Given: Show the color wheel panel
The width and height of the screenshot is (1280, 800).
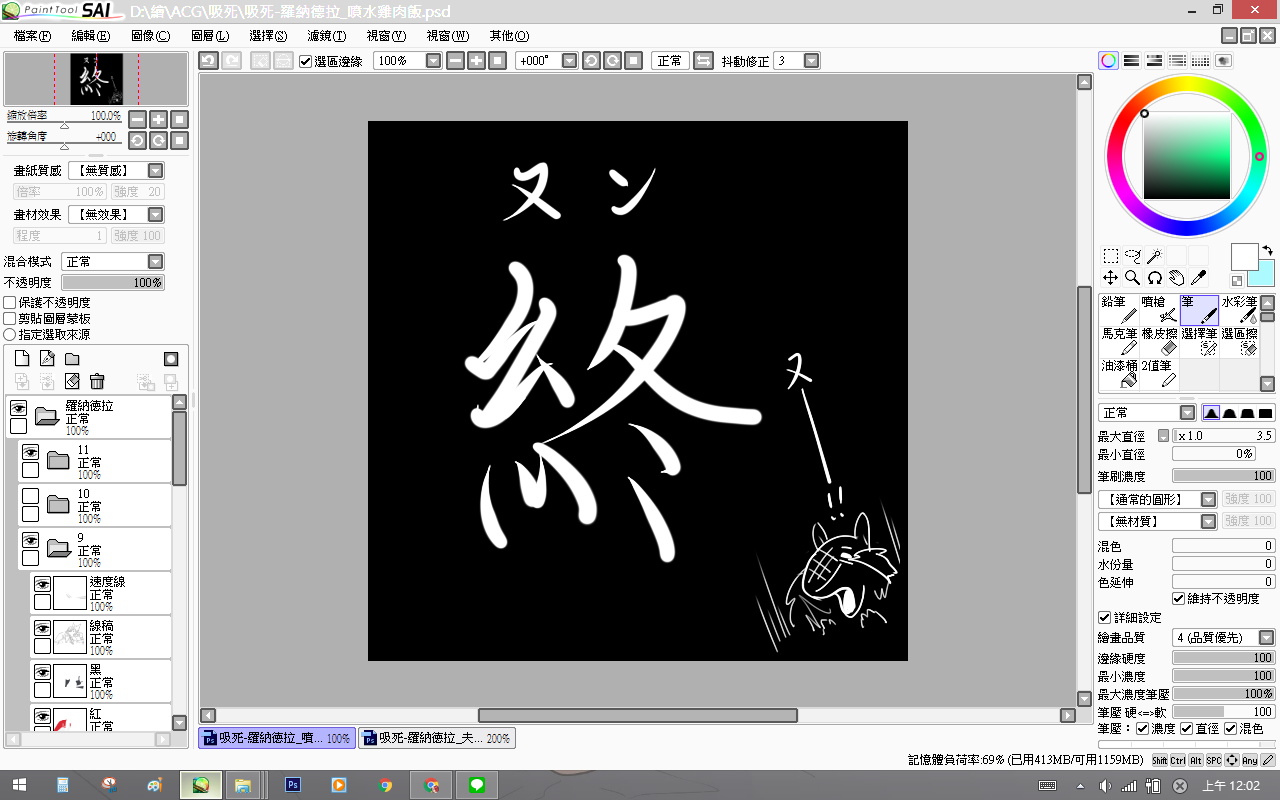Looking at the screenshot, I should coord(1109,61).
